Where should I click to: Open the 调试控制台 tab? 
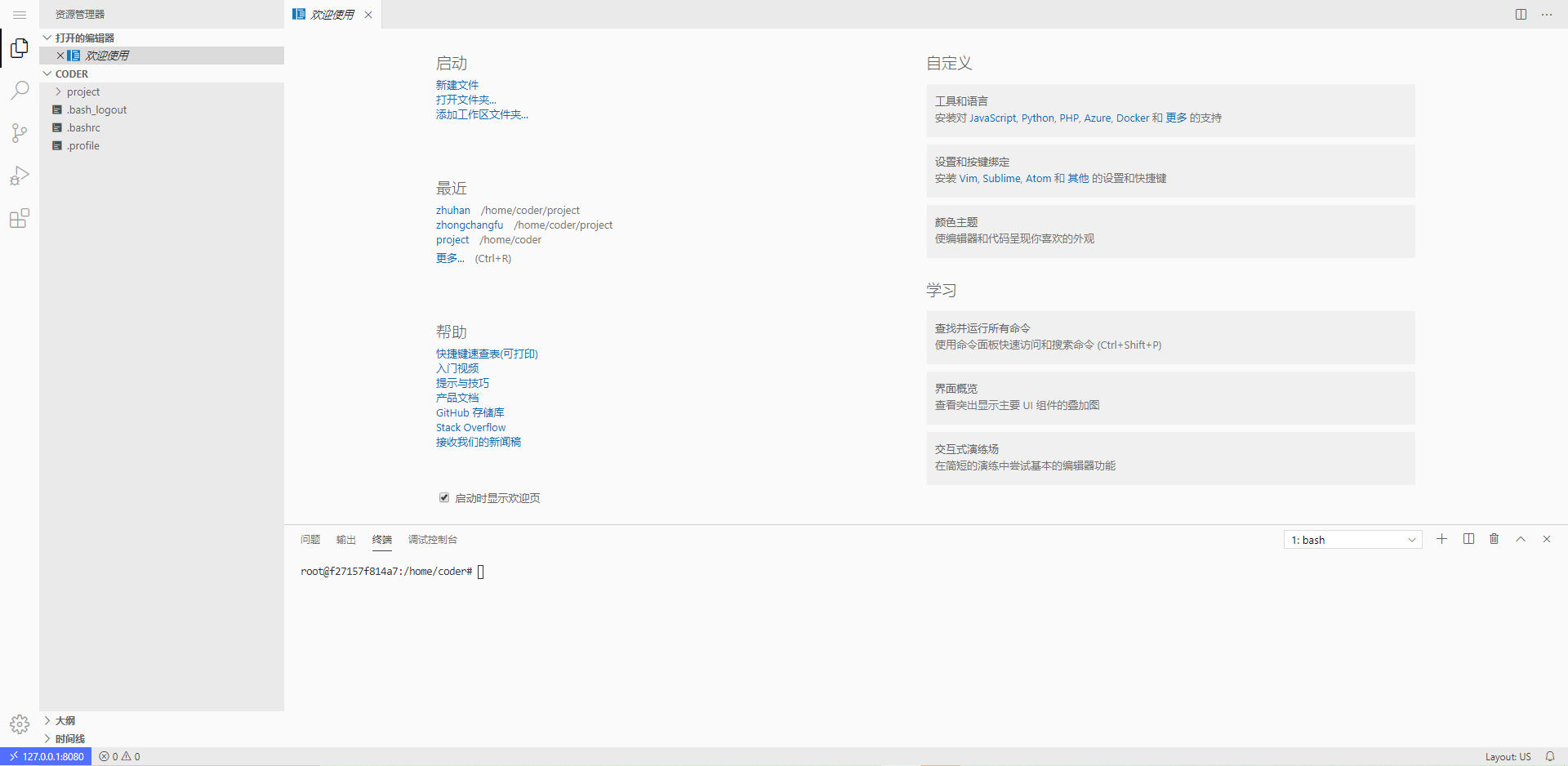[x=433, y=539]
